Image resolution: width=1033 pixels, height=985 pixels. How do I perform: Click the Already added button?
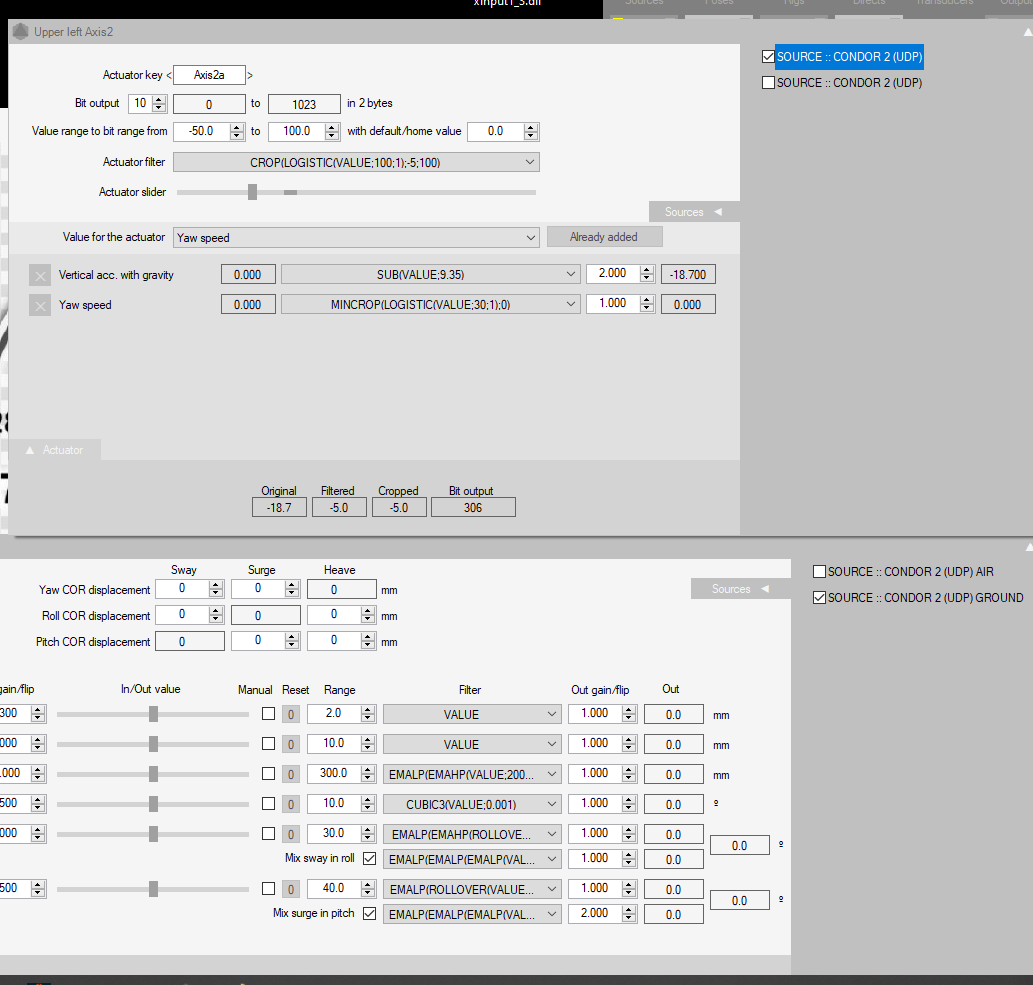coord(604,237)
